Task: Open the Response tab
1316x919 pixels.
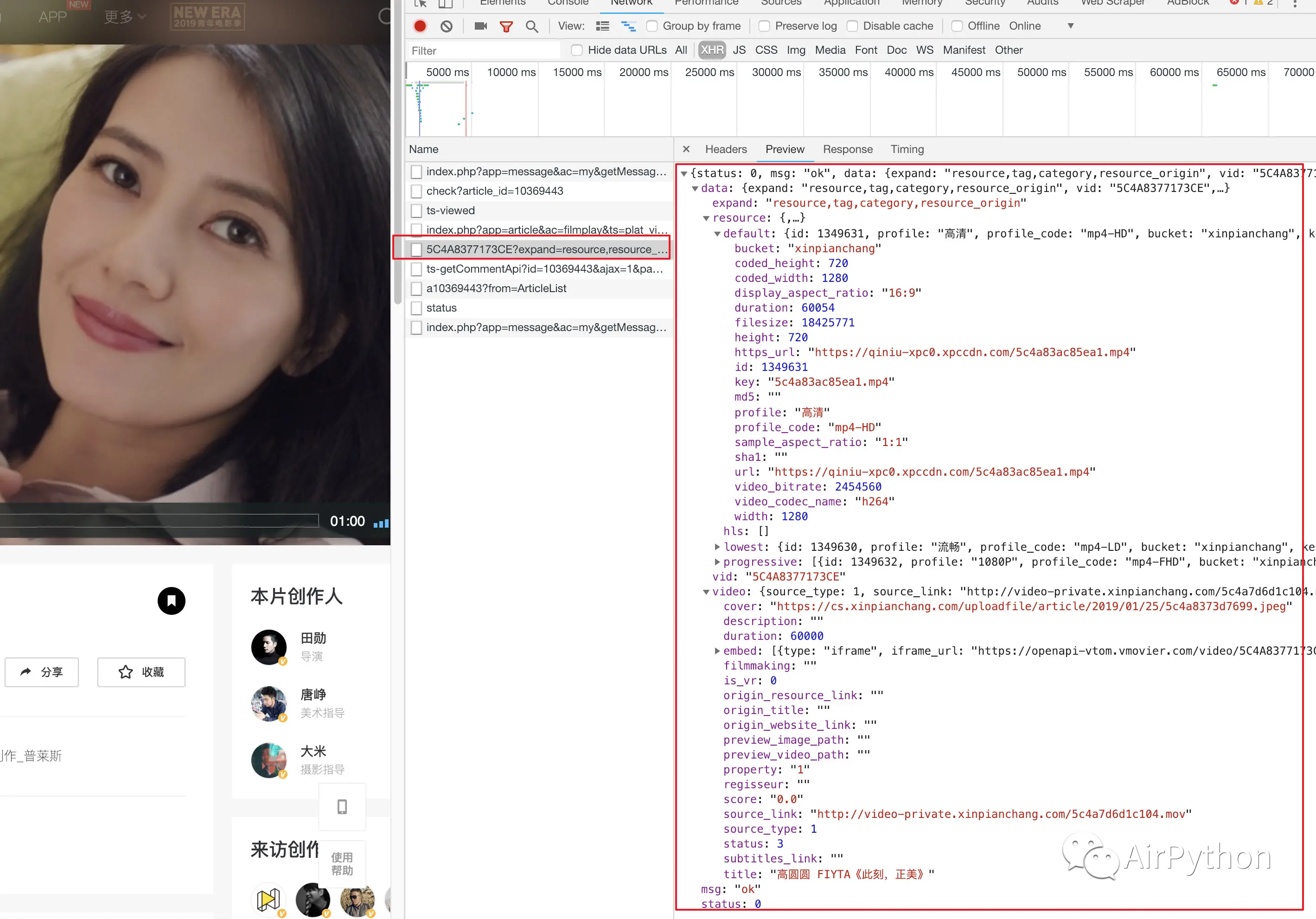Action: click(x=847, y=149)
